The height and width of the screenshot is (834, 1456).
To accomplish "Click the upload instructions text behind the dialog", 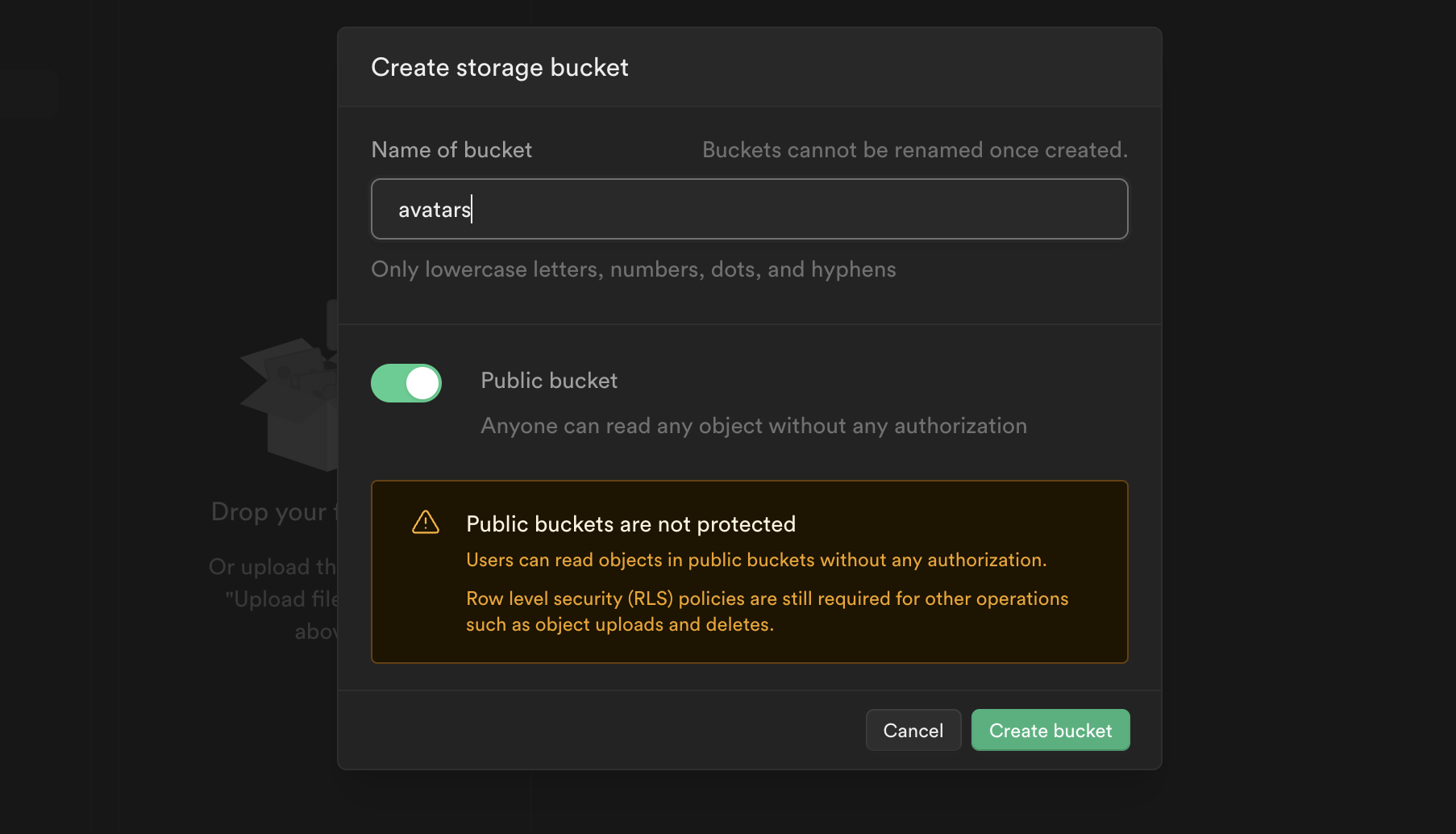I will click(274, 598).
